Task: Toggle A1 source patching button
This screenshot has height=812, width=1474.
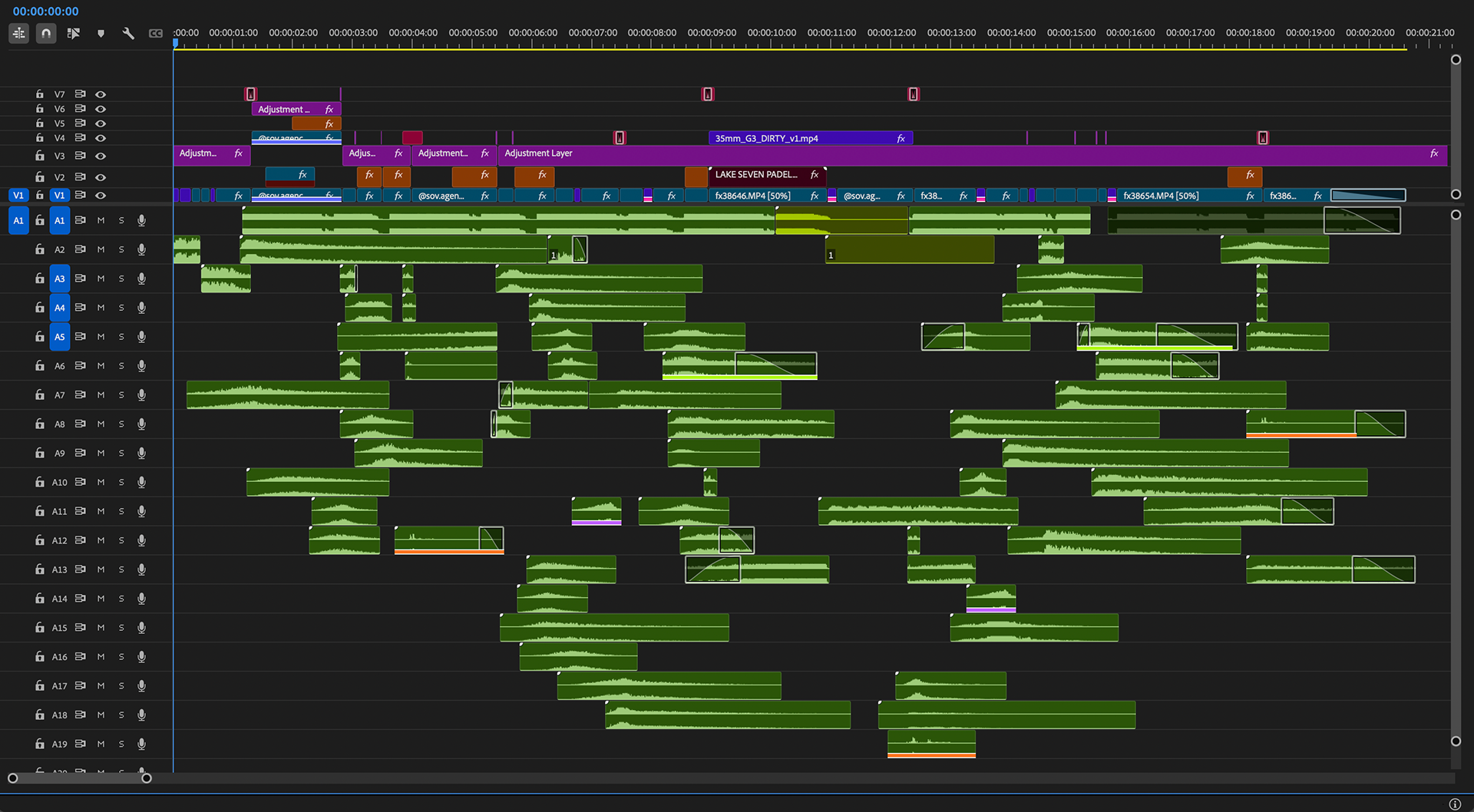Action: click(18, 220)
